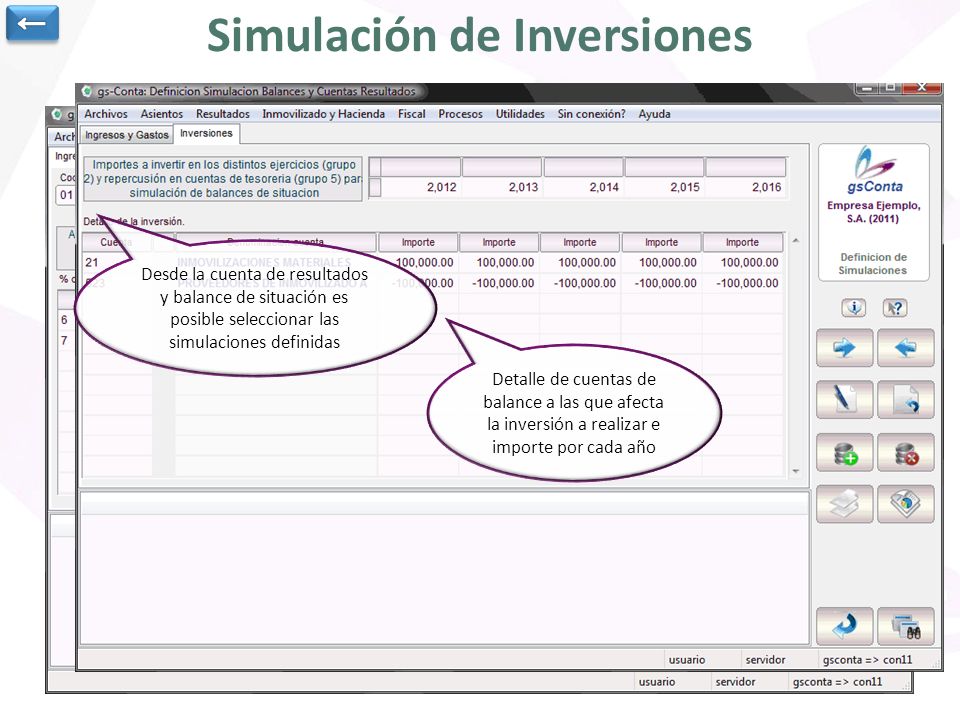Click usuario in the front window status bar
This screenshot has height=720, width=960.
(687, 660)
